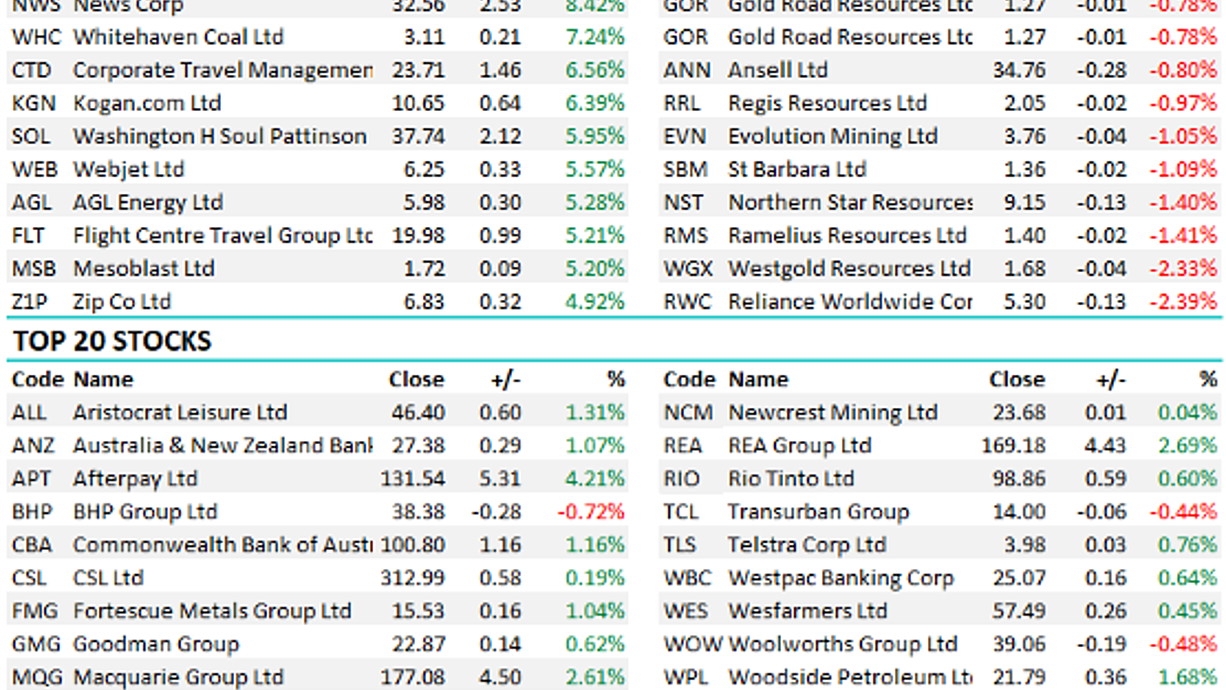The width and height of the screenshot is (1226, 690).
Task: Select the 5.57% change value
Action: tap(594, 169)
